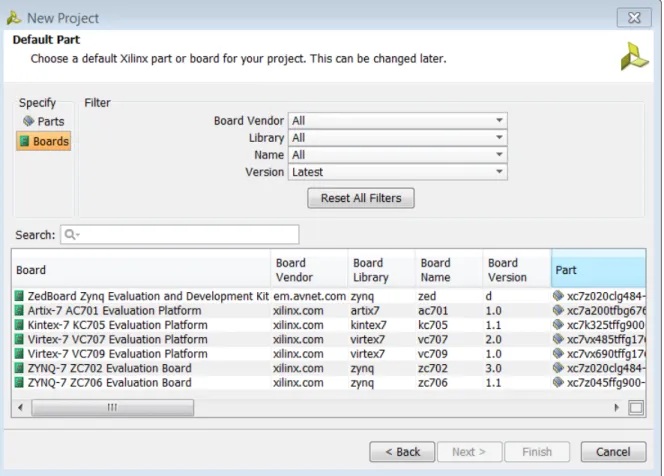Click the Virtex-7 VC709 board icon
The height and width of the screenshot is (476, 664).
(x=19, y=354)
